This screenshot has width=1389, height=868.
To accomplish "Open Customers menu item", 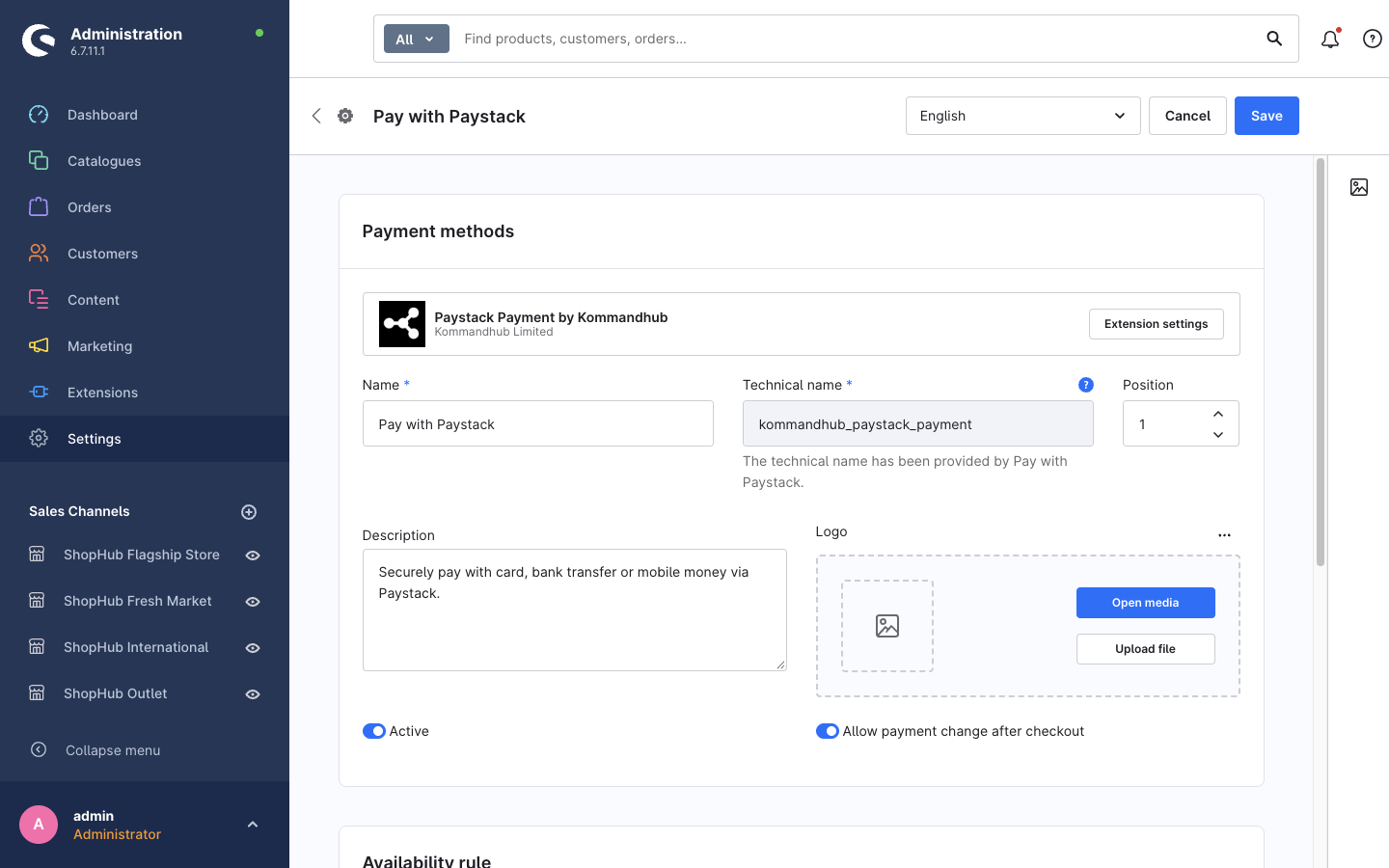I will point(145,254).
